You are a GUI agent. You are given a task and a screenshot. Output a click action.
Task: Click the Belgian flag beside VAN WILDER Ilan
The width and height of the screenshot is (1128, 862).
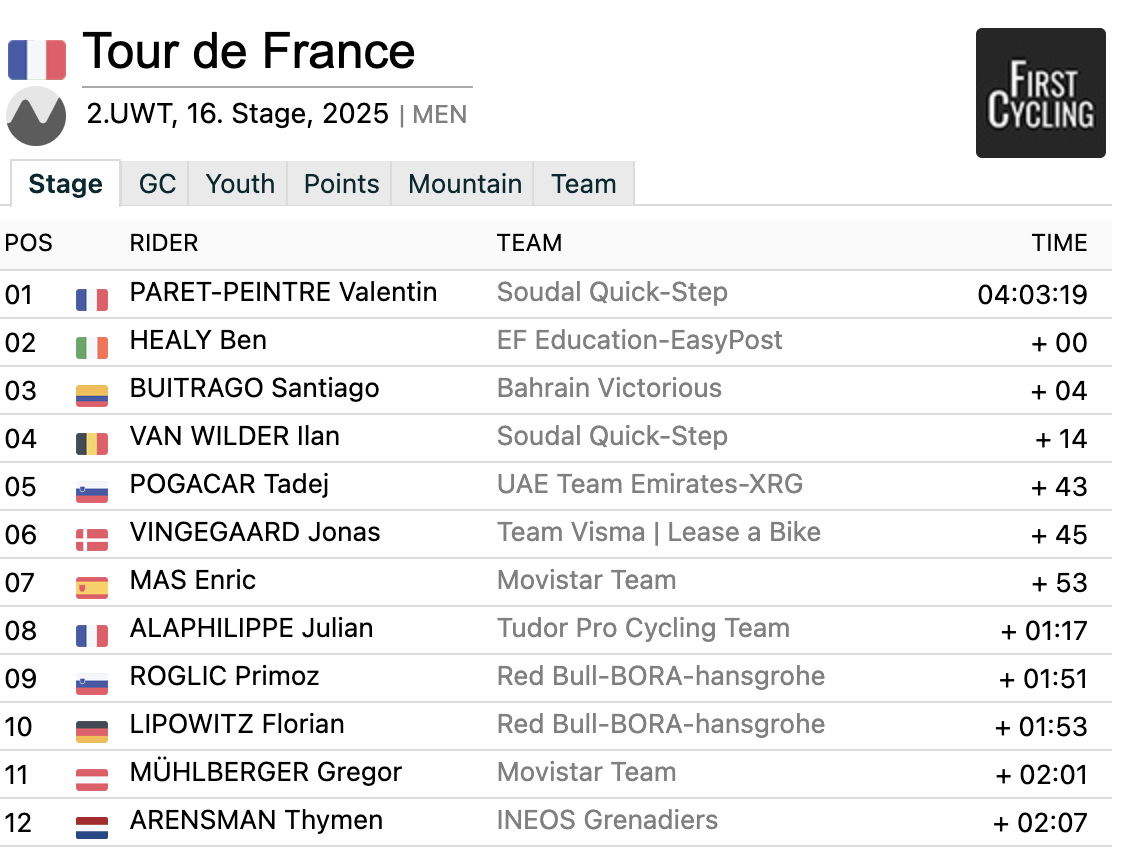pyautogui.click(x=92, y=444)
